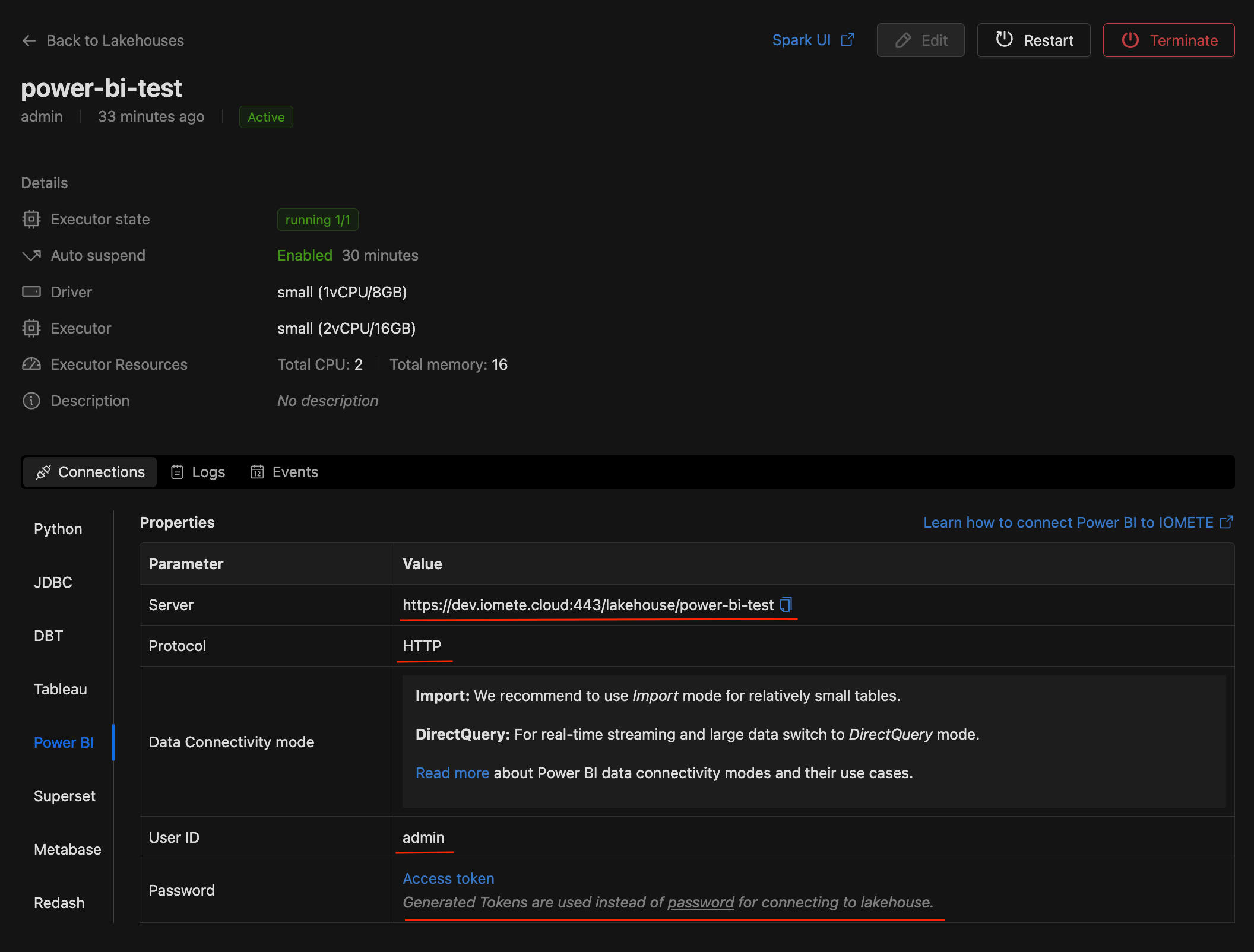
Task: Click the Active status badge
Action: [x=266, y=117]
